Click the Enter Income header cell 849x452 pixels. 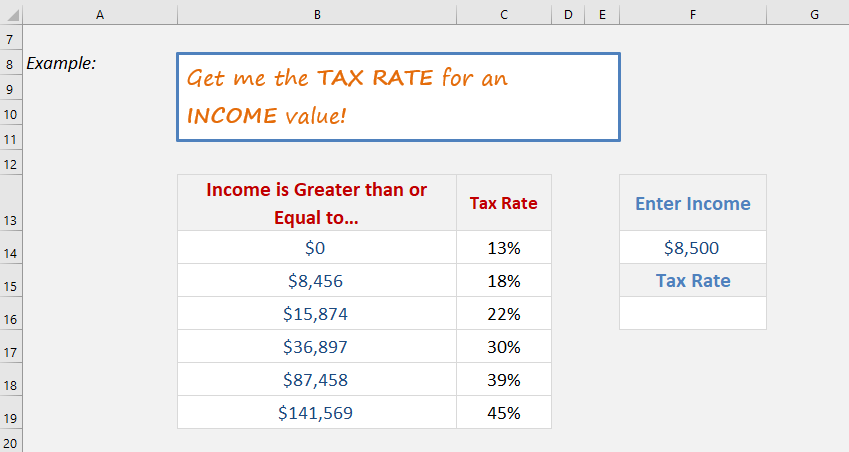[x=693, y=203]
